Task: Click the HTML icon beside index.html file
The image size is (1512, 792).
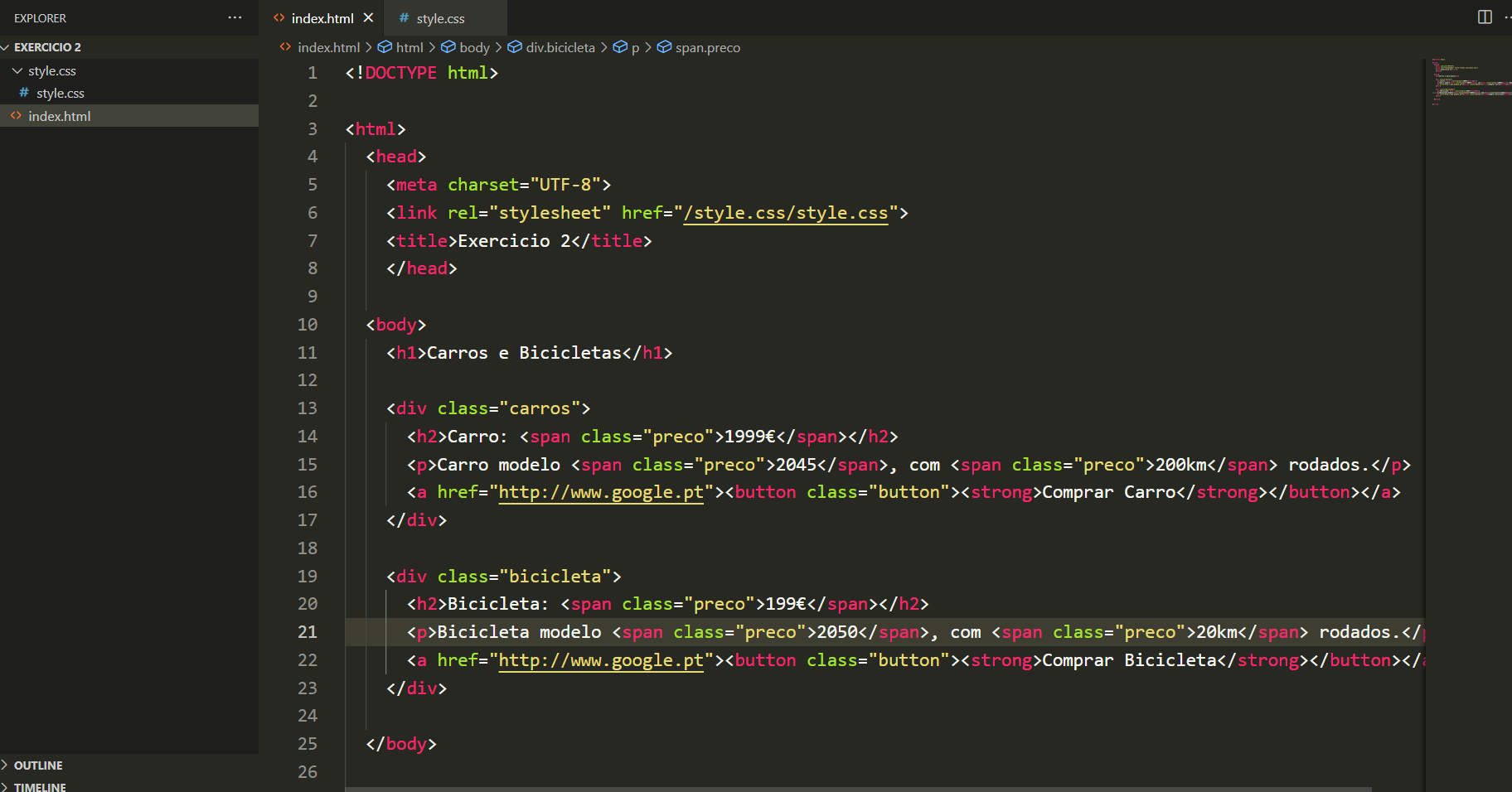Action: click(x=16, y=116)
